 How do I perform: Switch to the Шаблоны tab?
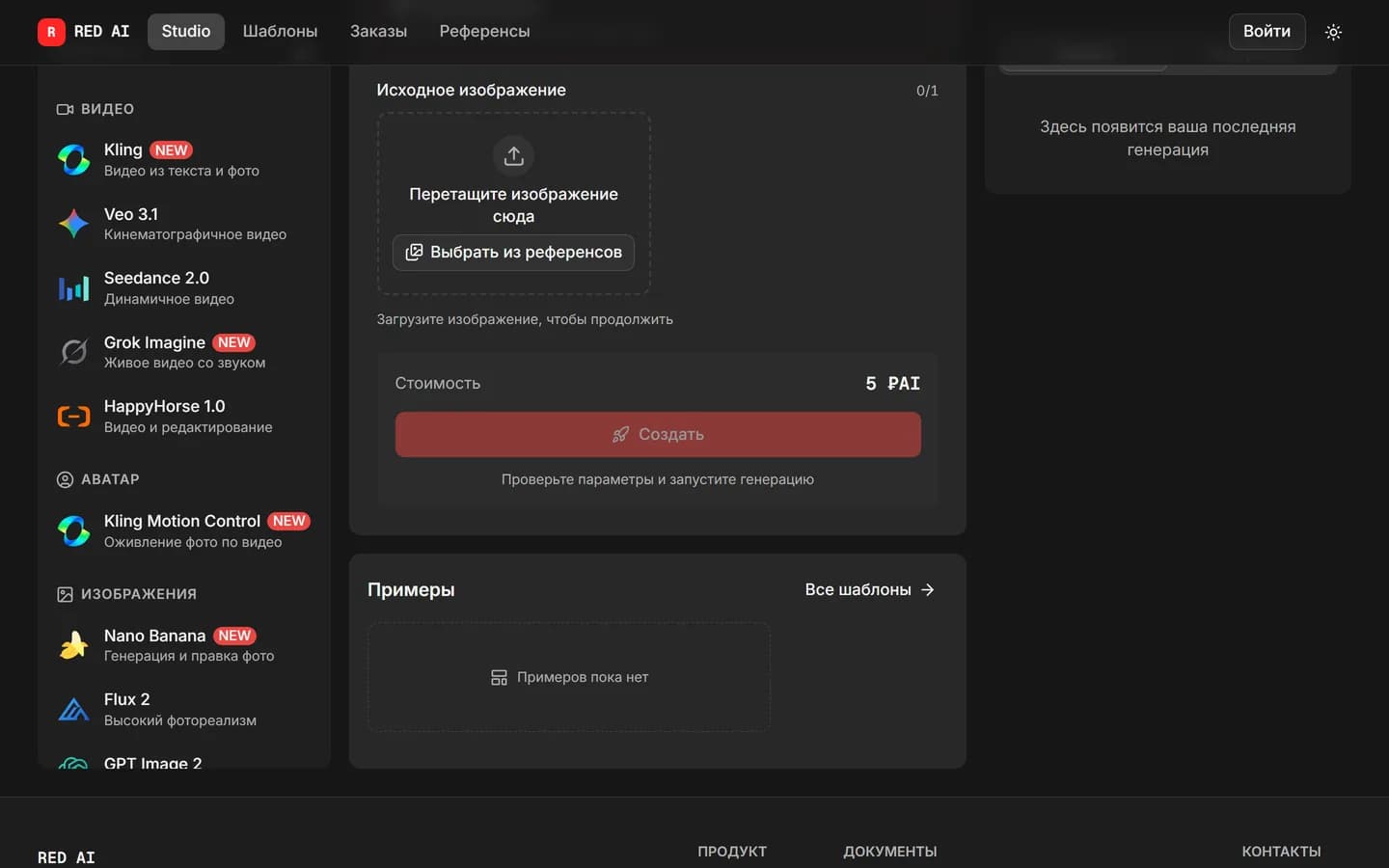pyautogui.click(x=280, y=32)
